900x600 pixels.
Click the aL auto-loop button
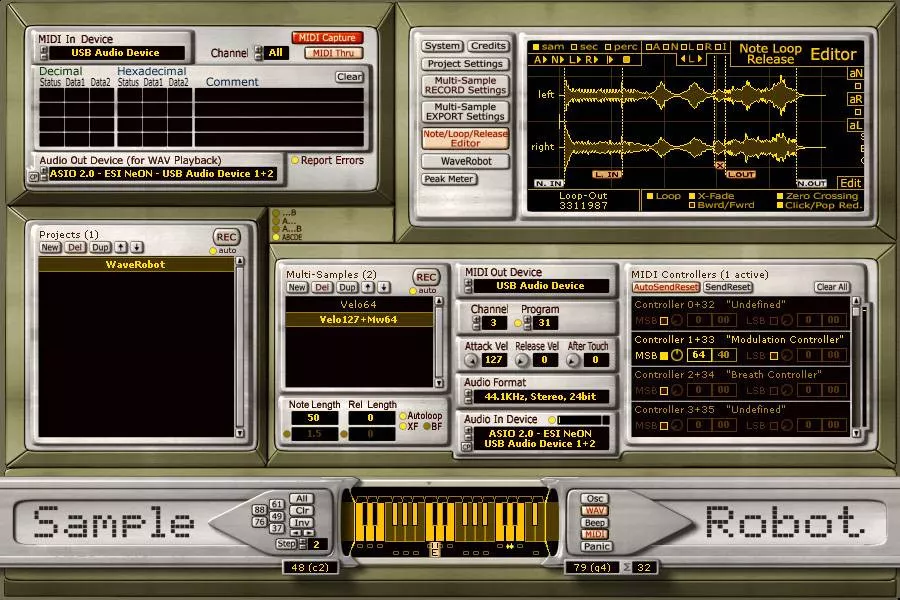(855, 125)
